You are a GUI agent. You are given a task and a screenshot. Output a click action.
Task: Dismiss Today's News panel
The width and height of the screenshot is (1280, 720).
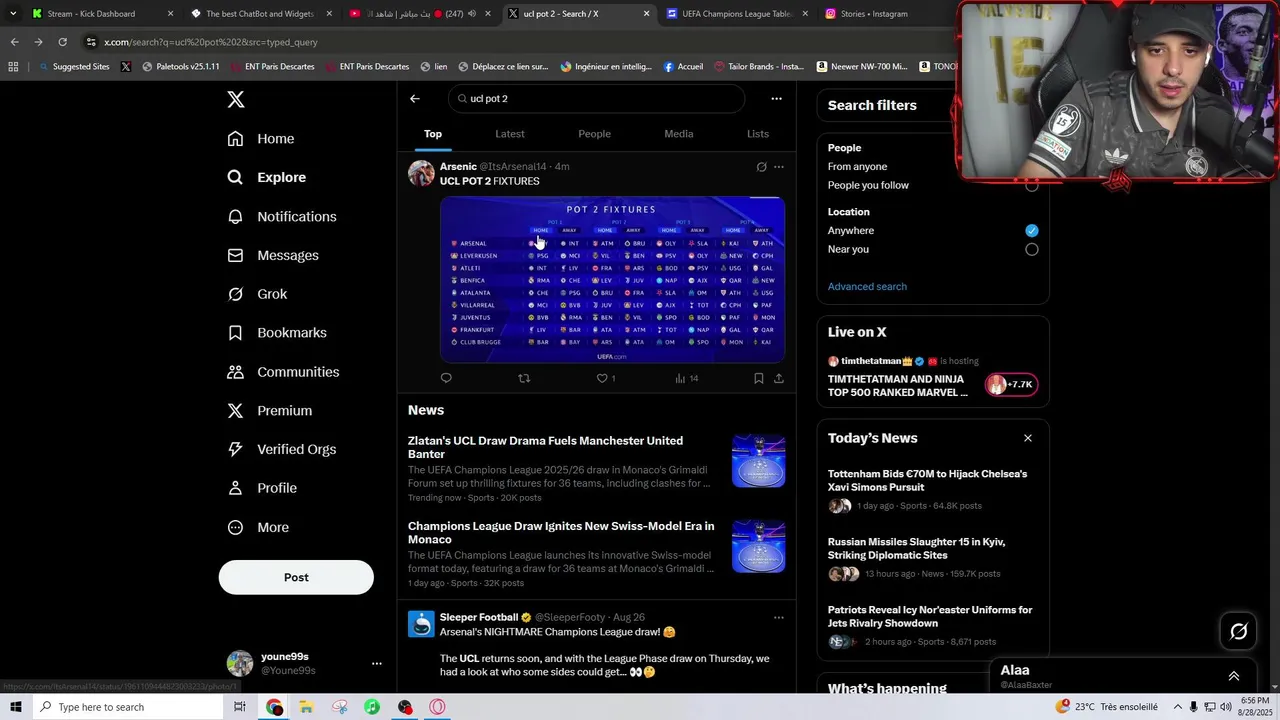coord(1027,438)
